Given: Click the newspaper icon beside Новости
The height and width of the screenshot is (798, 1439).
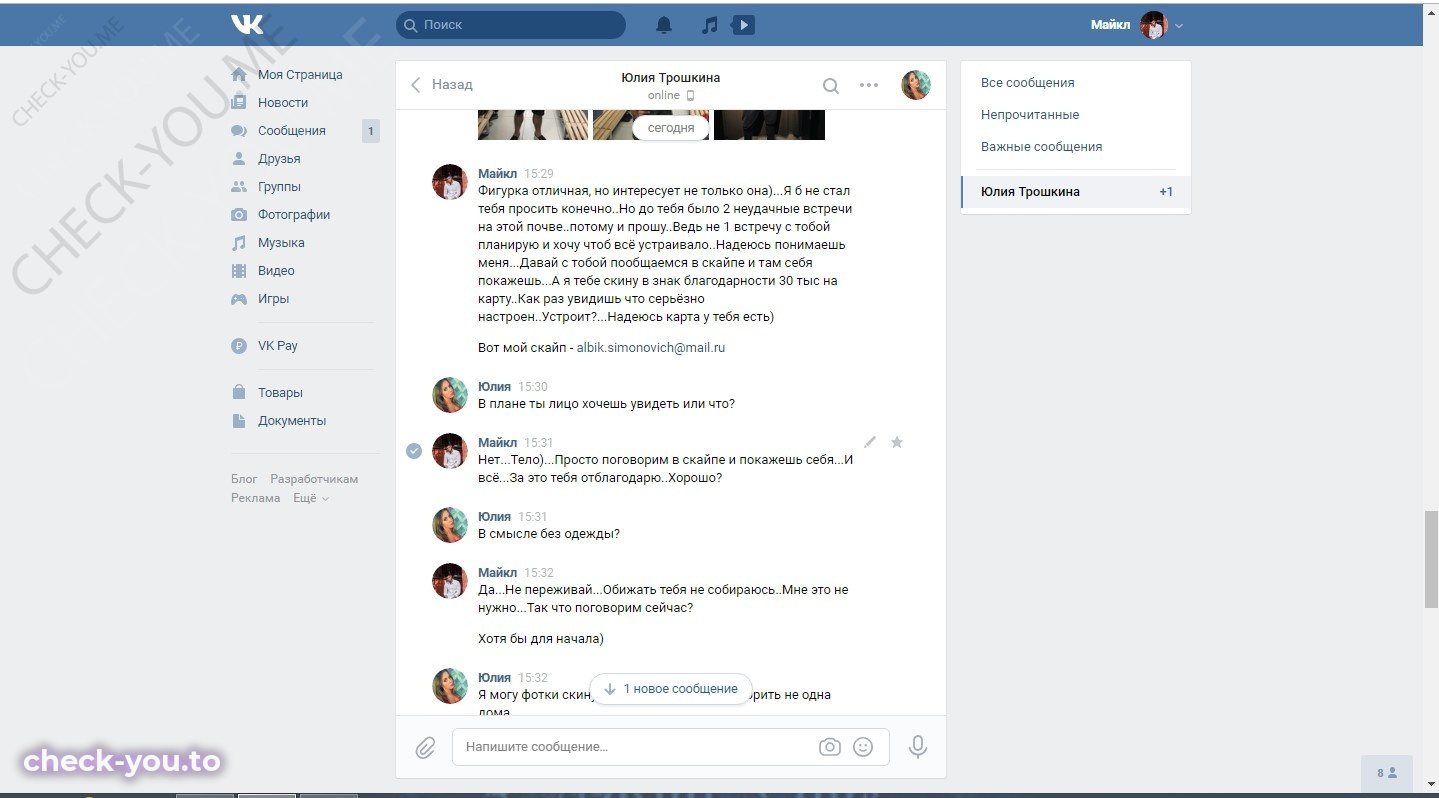Looking at the screenshot, I should 239,102.
